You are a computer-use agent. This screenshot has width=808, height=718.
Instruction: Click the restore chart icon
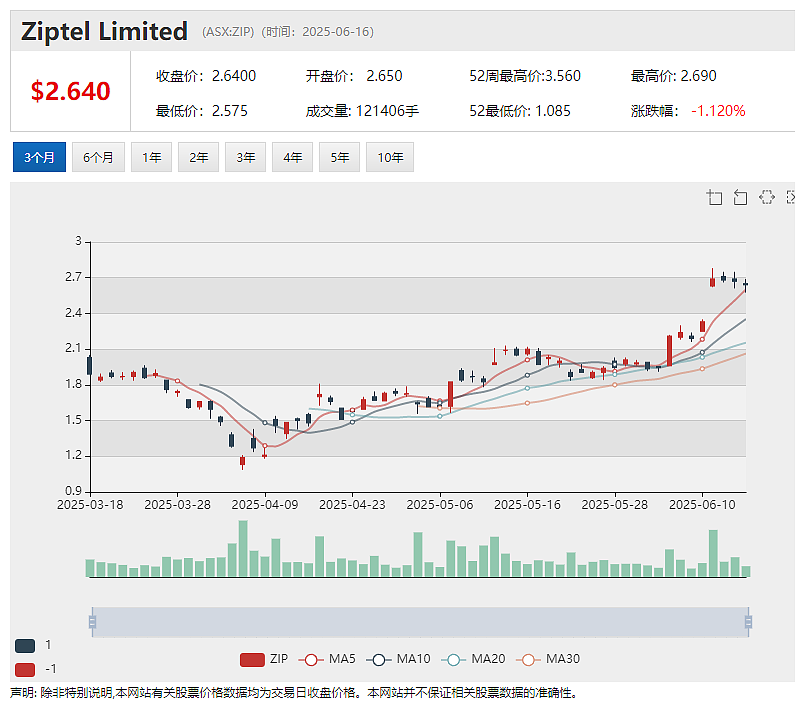[767, 197]
